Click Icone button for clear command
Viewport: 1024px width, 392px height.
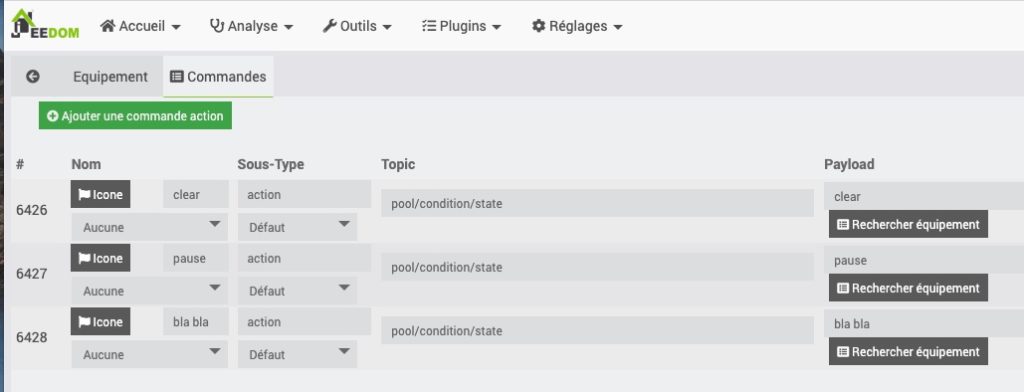(x=101, y=194)
